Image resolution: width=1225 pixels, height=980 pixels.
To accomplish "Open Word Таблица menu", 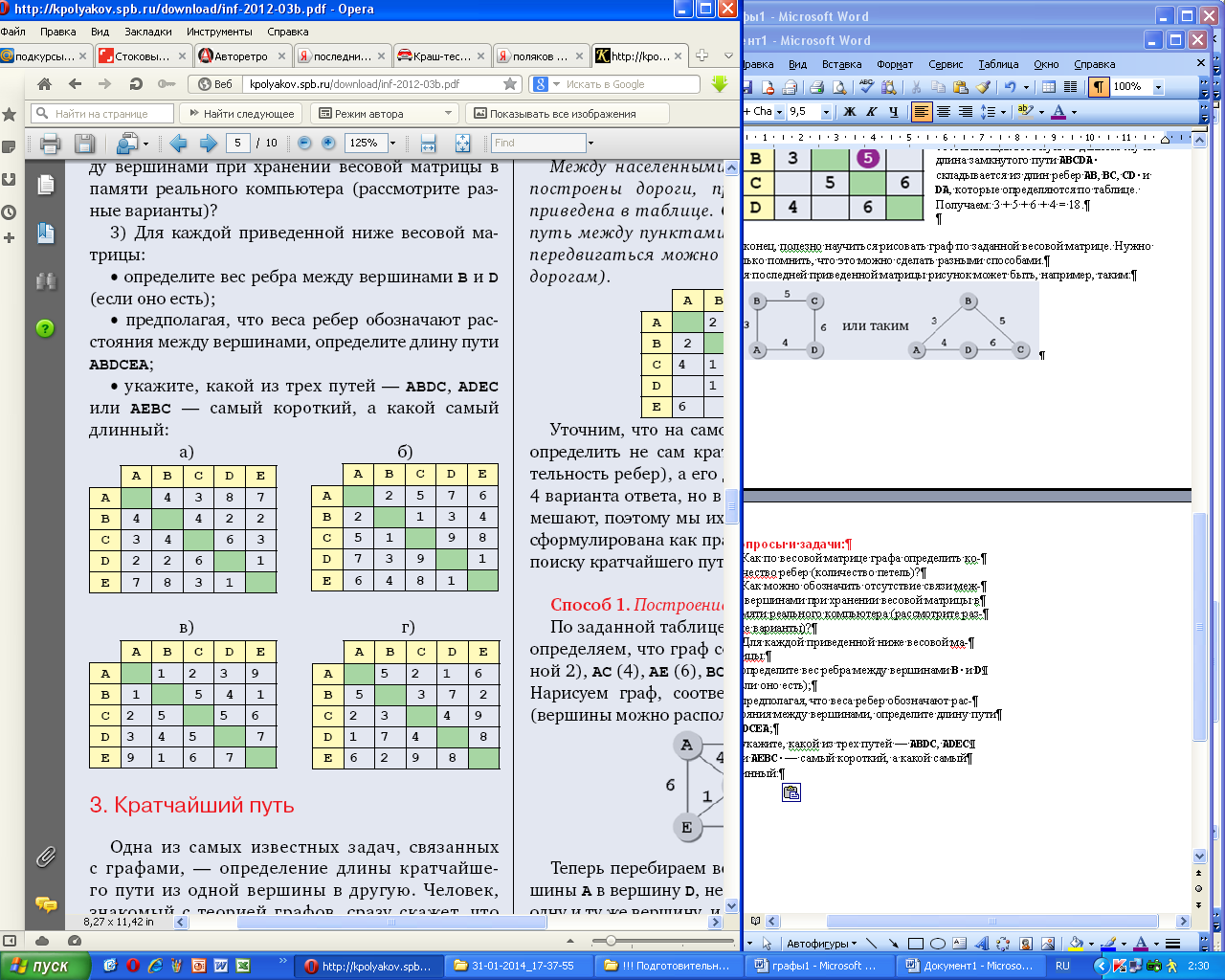I will click(x=998, y=64).
